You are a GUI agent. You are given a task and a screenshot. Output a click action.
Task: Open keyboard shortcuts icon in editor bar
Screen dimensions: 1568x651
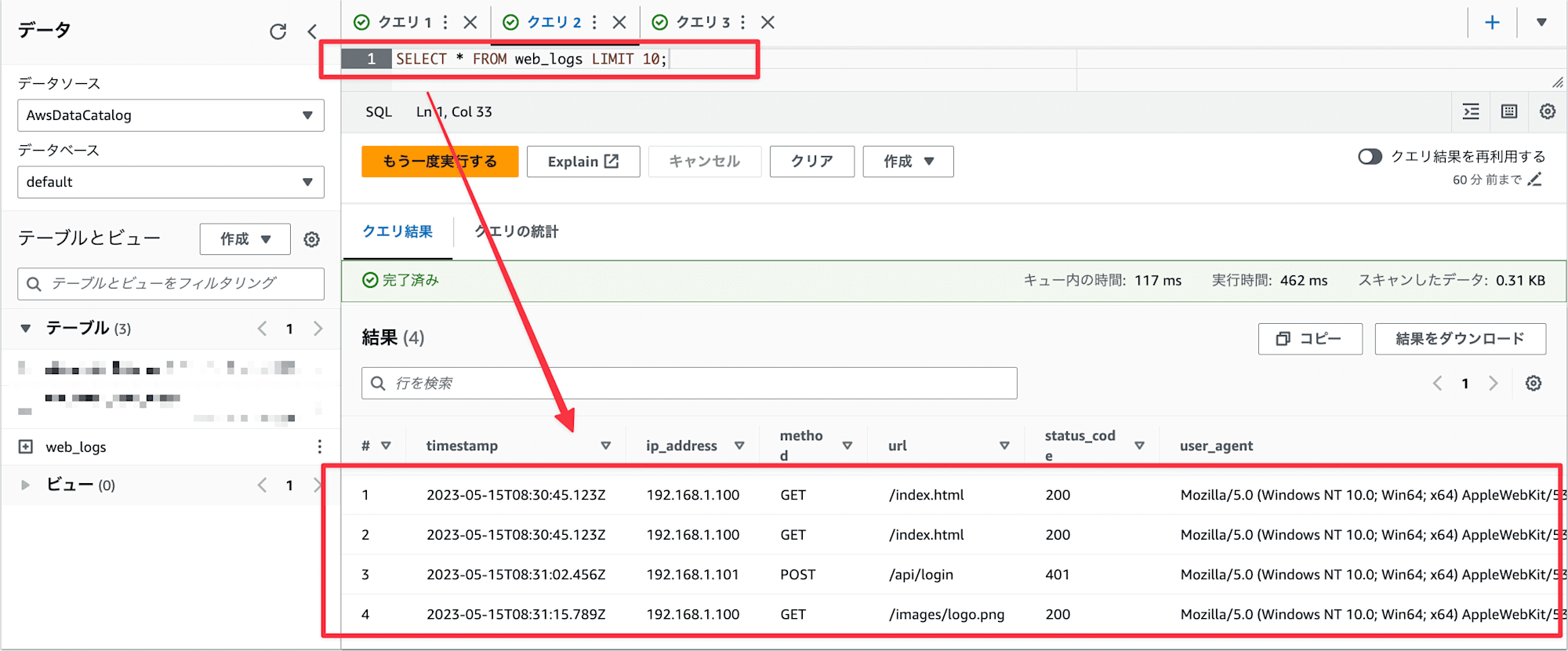(1509, 111)
